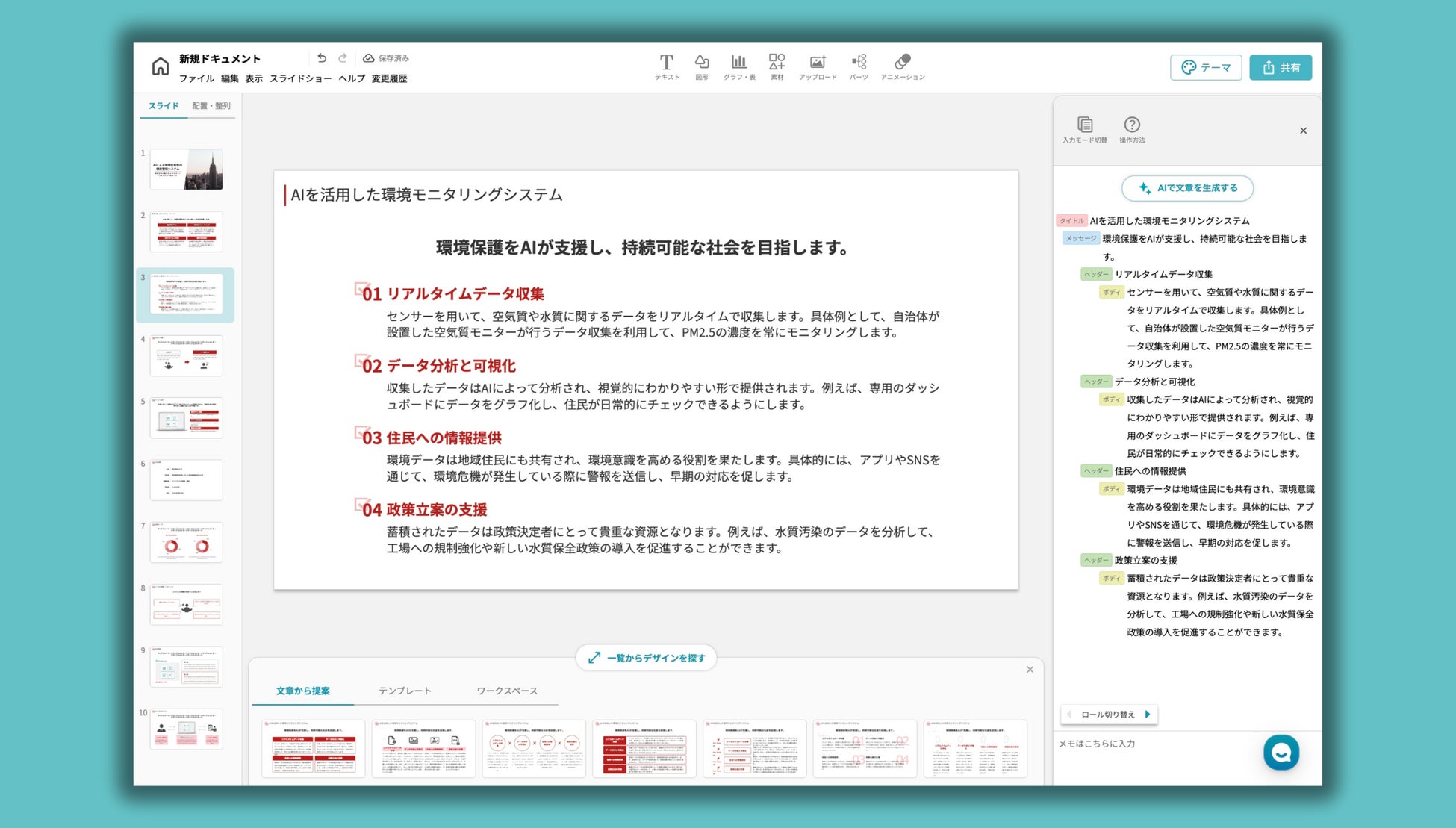Image resolution: width=1456 pixels, height=828 pixels.
Task: Click right arrow of ロール切り替え
Action: [x=1148, y=715]
